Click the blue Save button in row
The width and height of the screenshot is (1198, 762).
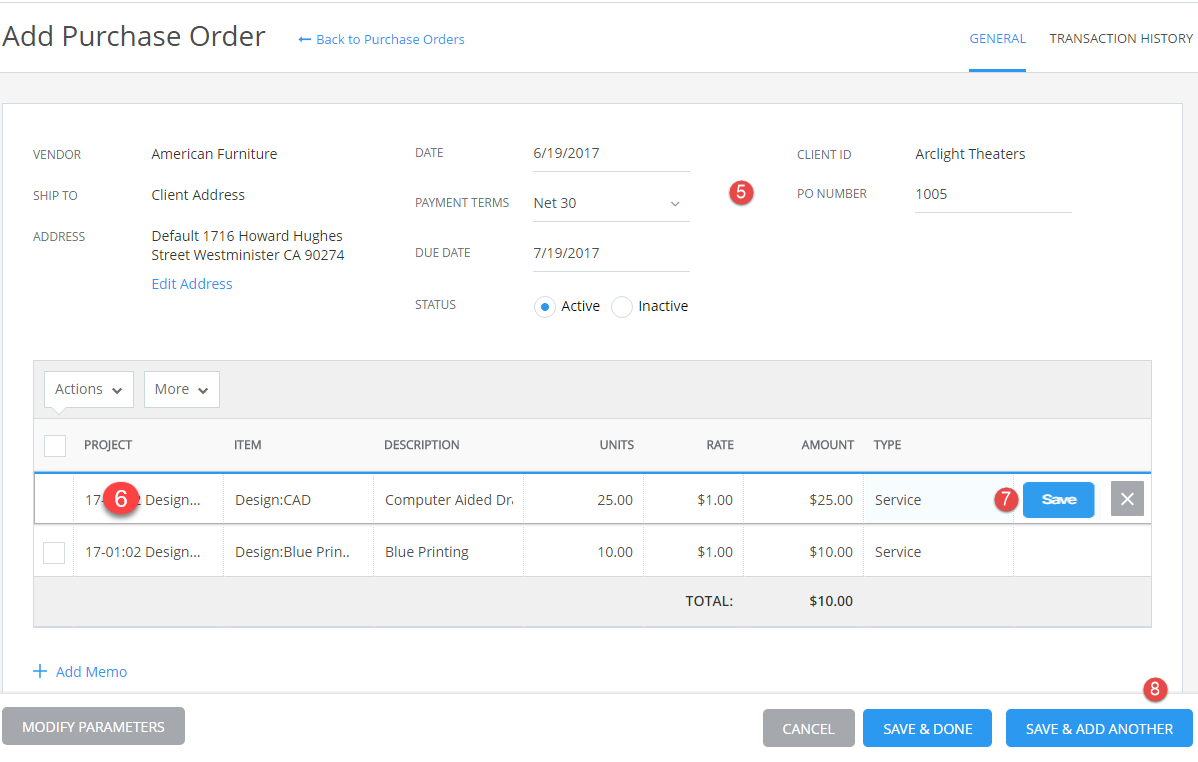click(1058, 500)
